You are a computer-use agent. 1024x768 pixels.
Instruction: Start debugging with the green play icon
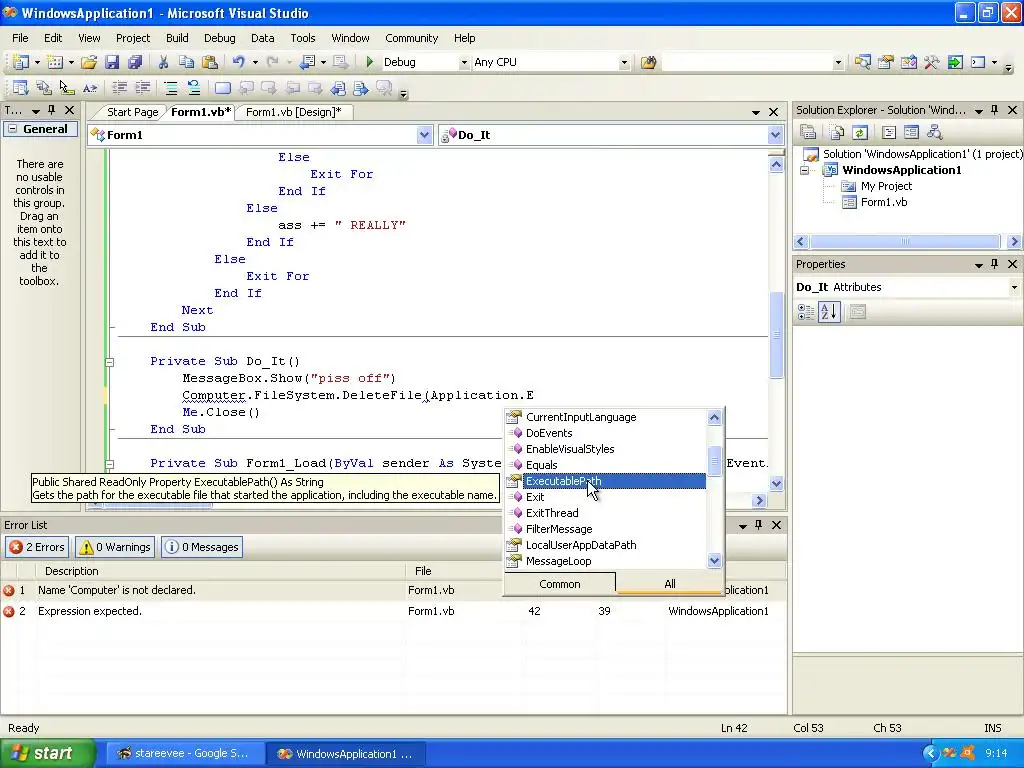[x=370, y=62]
